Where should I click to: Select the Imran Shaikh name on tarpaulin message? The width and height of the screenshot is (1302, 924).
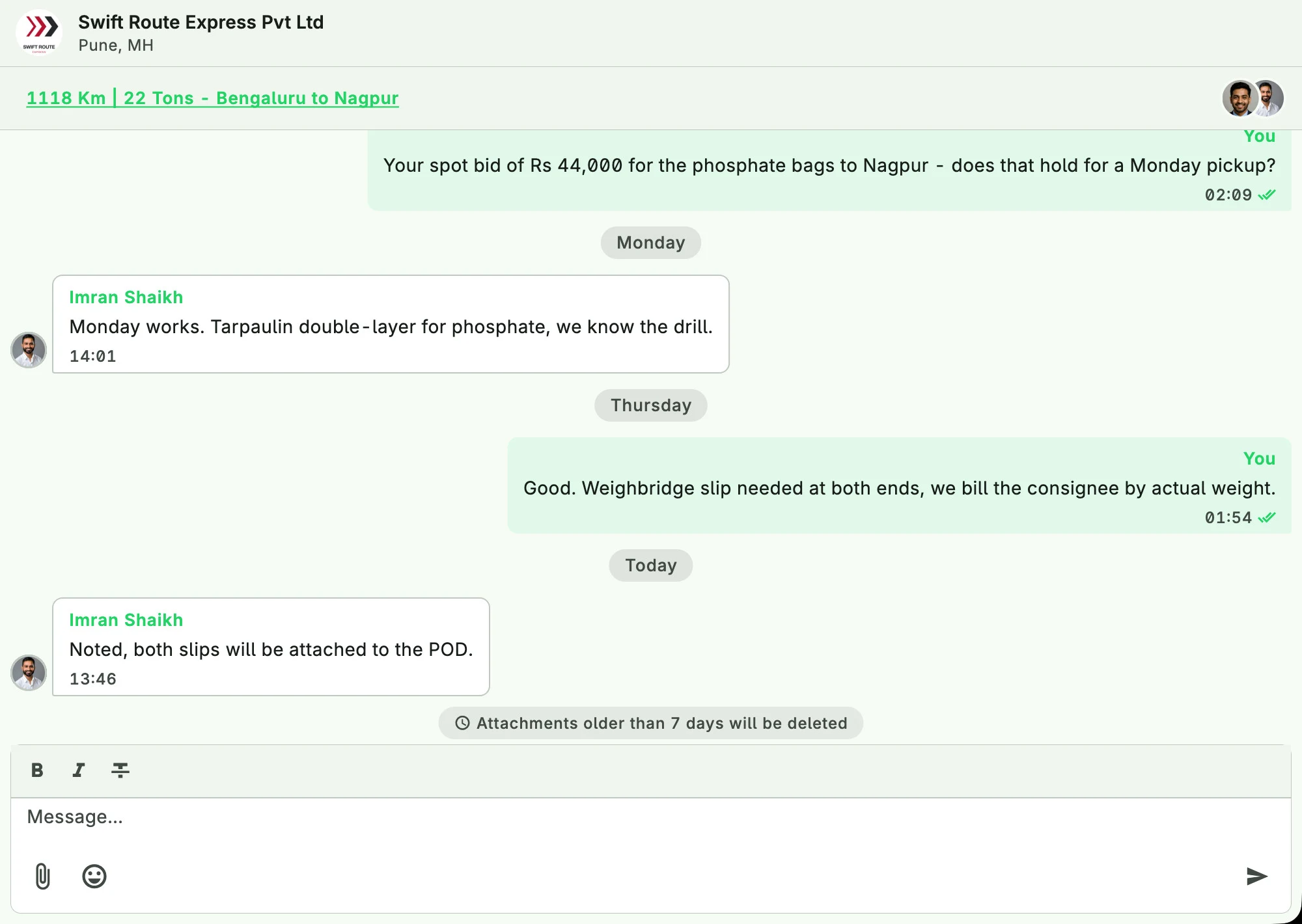tap(126, 297)
